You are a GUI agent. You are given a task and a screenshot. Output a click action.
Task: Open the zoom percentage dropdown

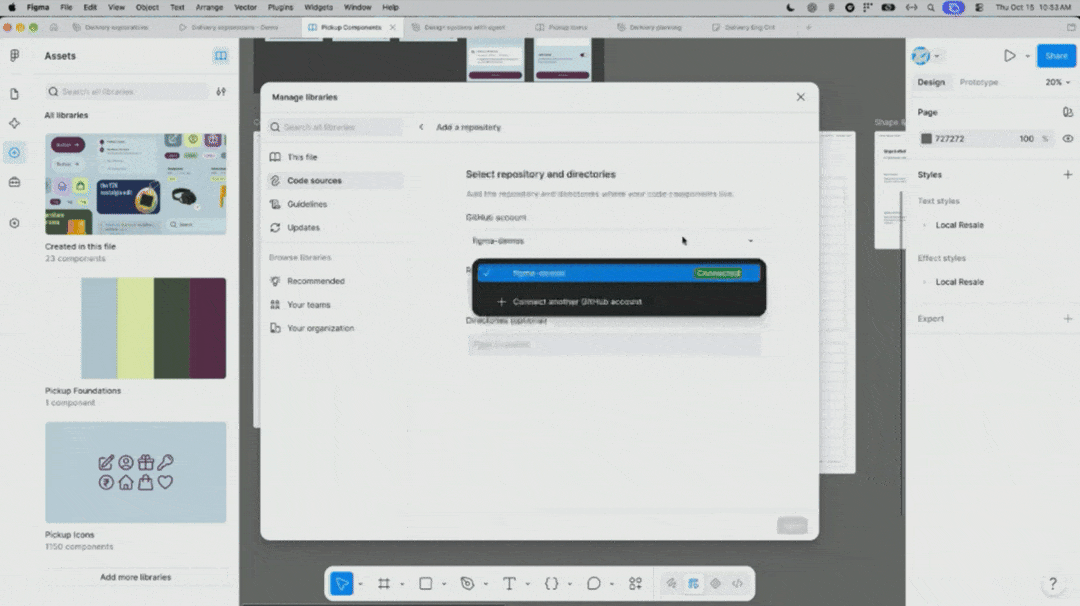coord(1057,82)
